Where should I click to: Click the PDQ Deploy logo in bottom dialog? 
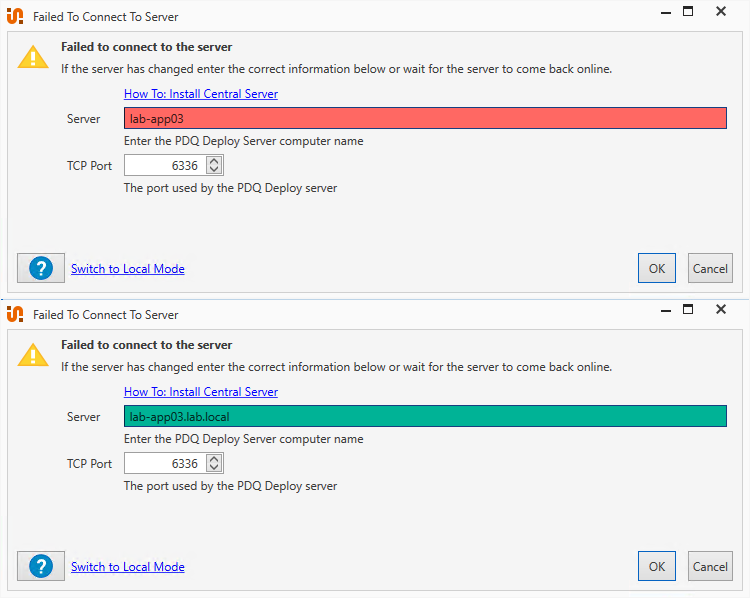tap(15, 314)
